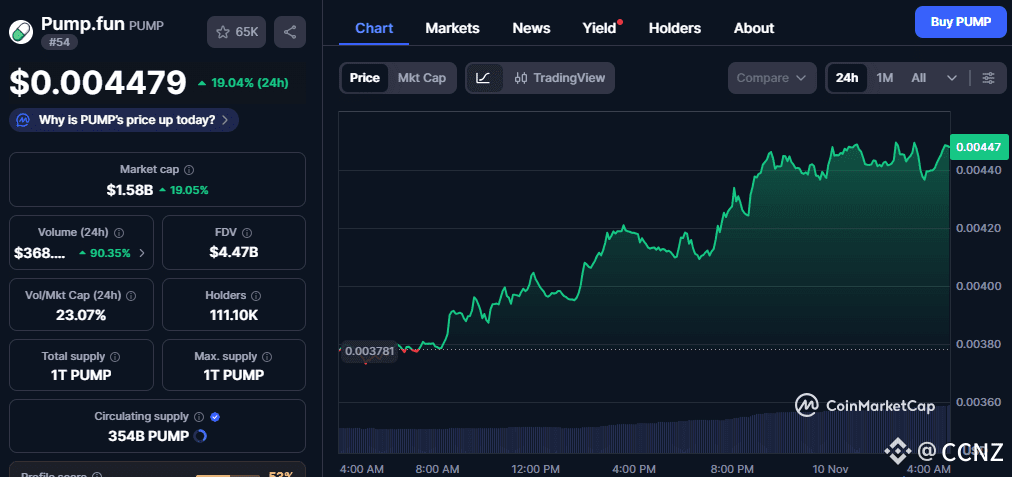Switch to the line chart icon
The height and width of the screenshot is (477, 1012).
point(483,78)
